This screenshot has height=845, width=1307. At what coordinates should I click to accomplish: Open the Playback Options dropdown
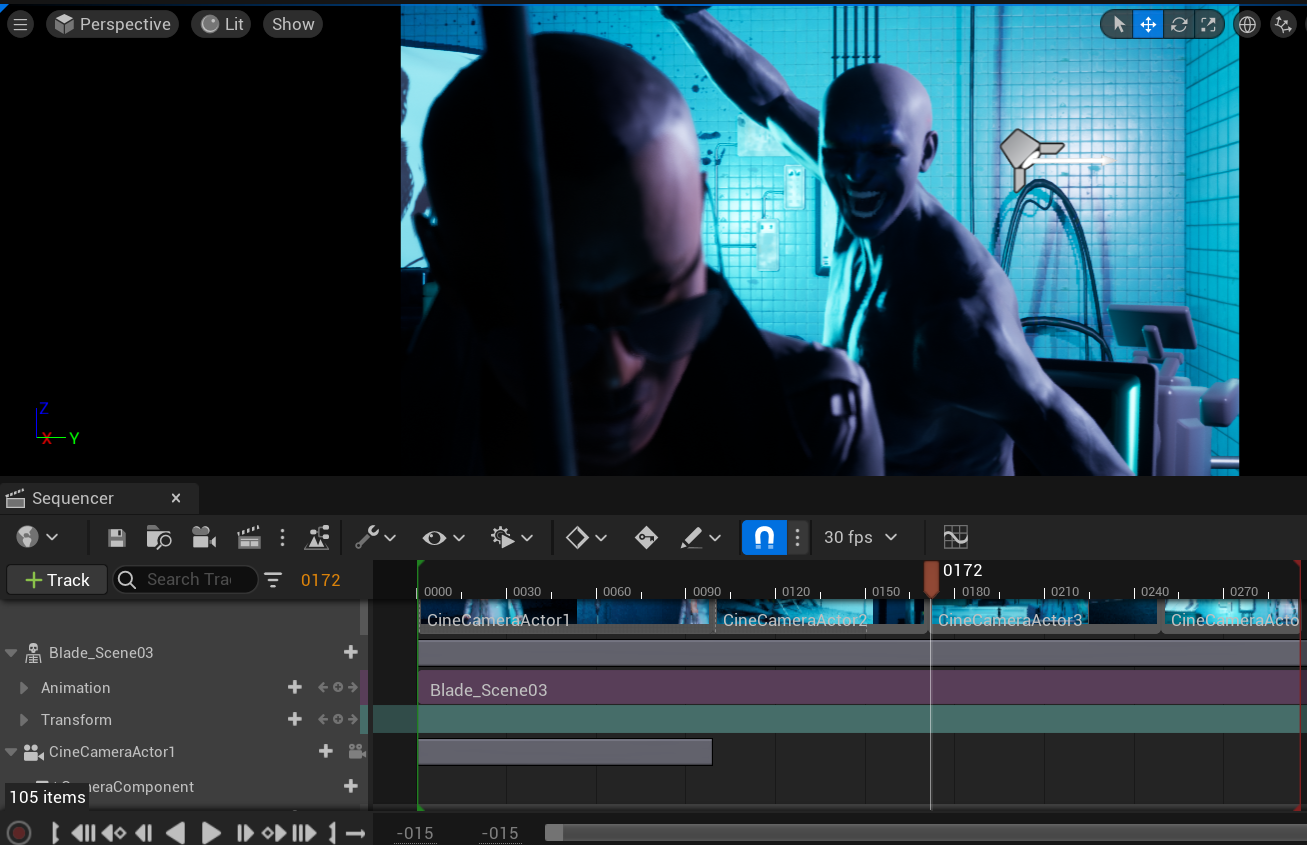(x=512, y=538)
